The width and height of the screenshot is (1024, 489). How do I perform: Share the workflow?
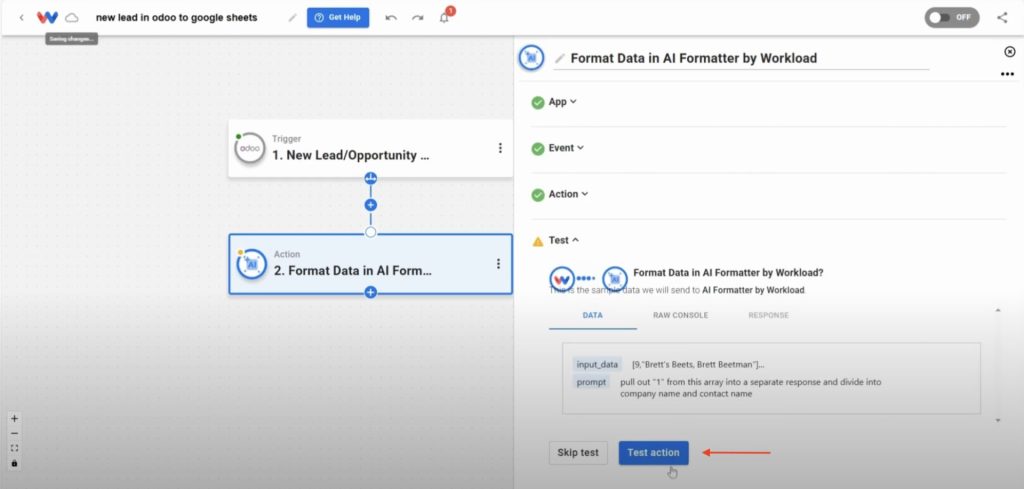coord(1002,18)
